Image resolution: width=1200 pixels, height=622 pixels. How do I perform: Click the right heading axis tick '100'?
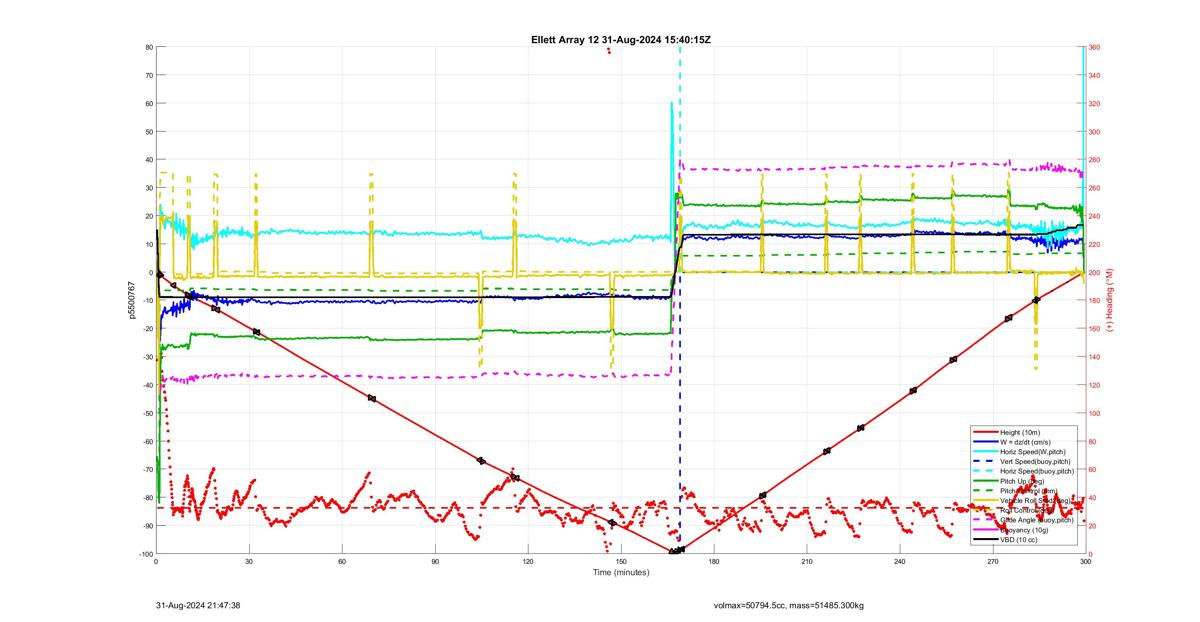pyautogui.click(x=1095, y=413)
